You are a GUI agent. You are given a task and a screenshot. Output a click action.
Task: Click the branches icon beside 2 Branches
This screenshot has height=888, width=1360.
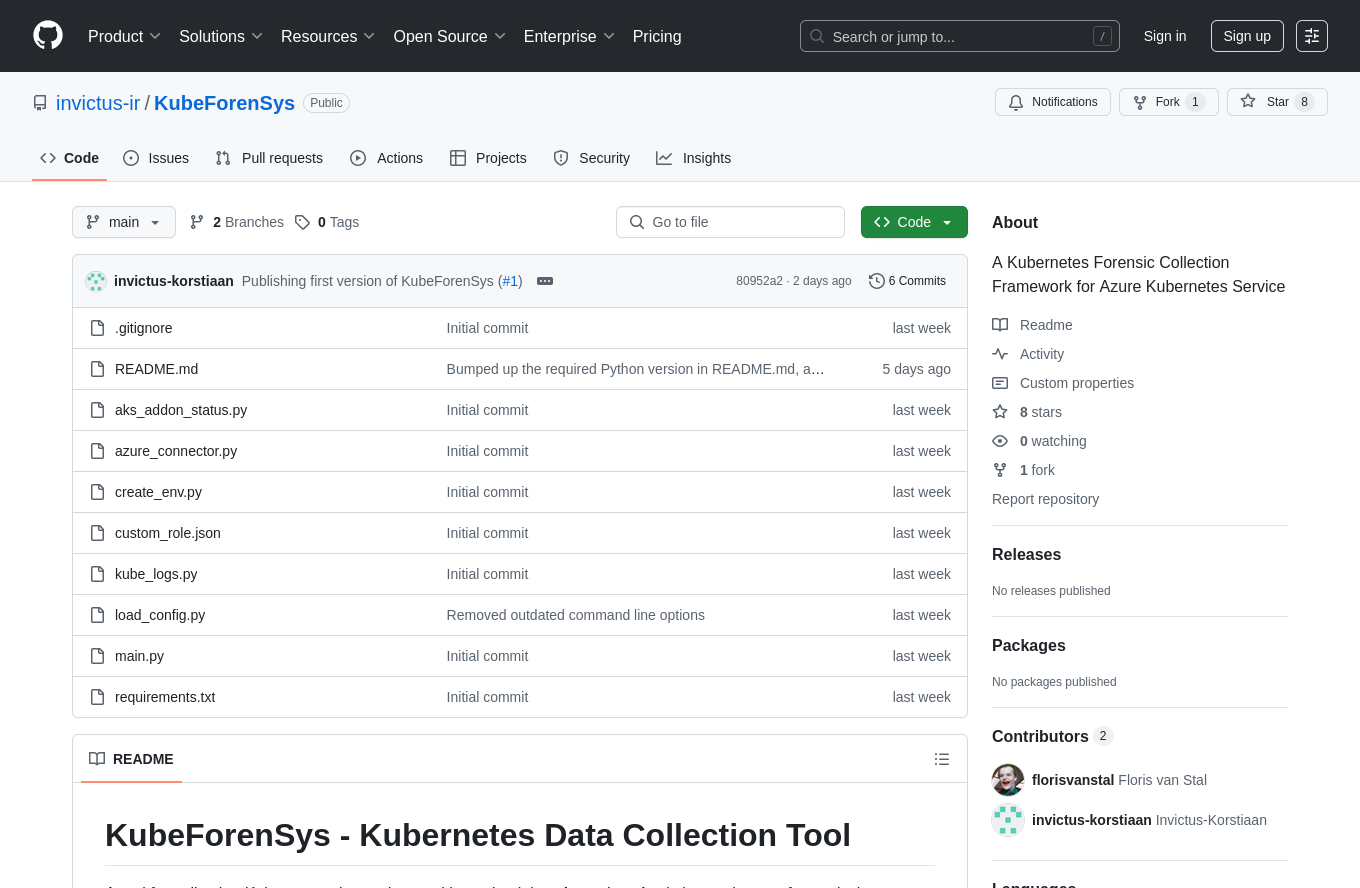pyautogui.click(x=197, y=222)
